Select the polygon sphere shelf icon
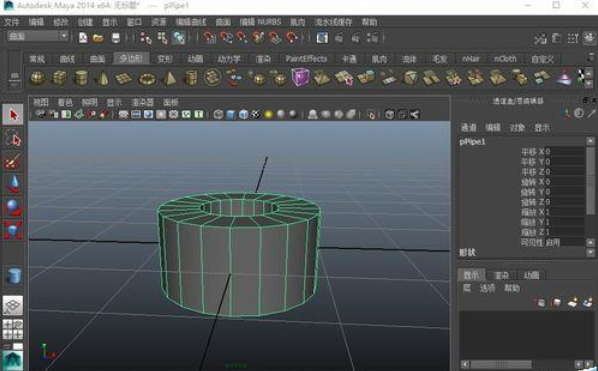This screenshot has height=371, width=598. pyautogui.click(x=38, y=78)
